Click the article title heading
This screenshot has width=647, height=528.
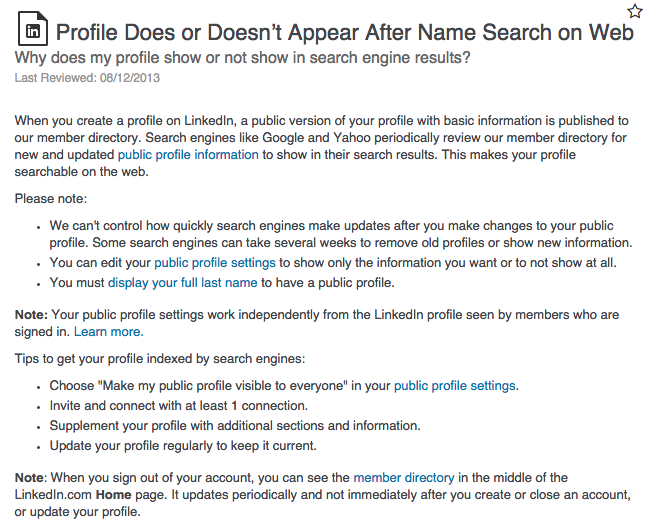(x=345, y=32)
